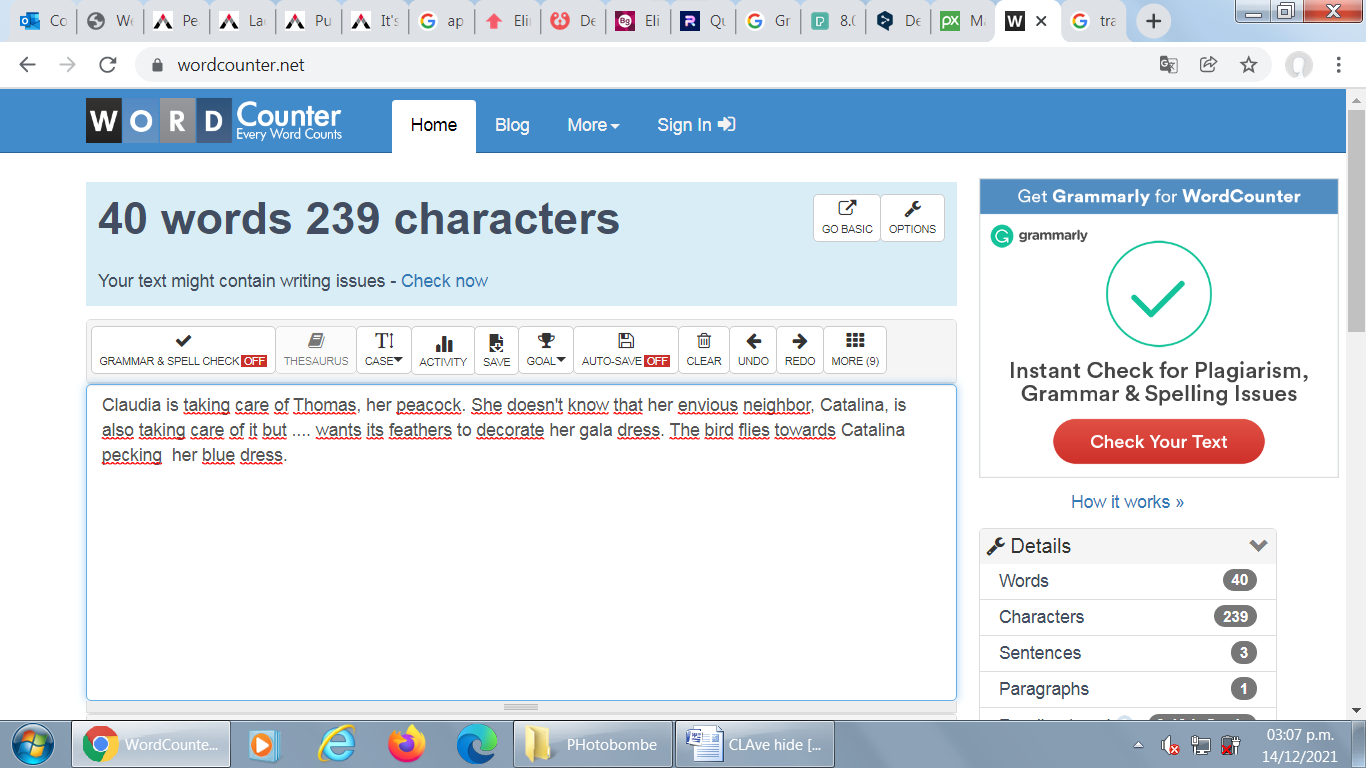Image resolution: width=1366 pixels, height=768 pixels.
Task: Open the Blog page
Action: (512, 126)
